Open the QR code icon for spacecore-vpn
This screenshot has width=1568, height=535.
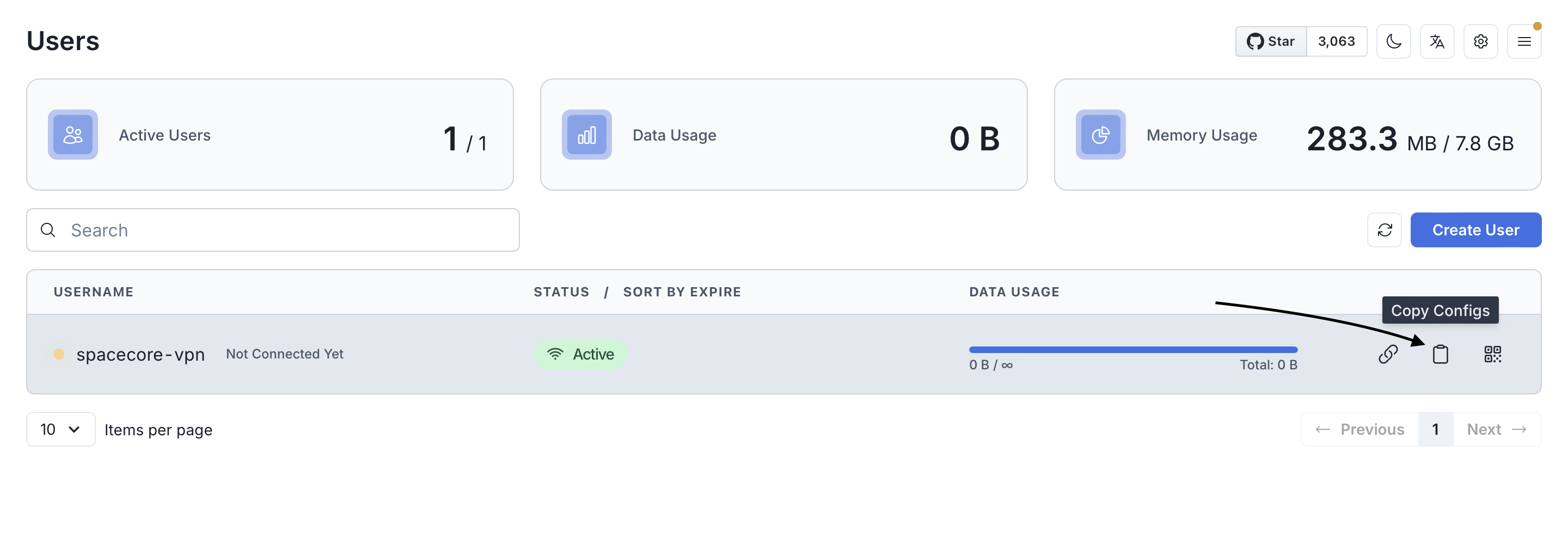pyautogui.click(x=1492, y=354)
